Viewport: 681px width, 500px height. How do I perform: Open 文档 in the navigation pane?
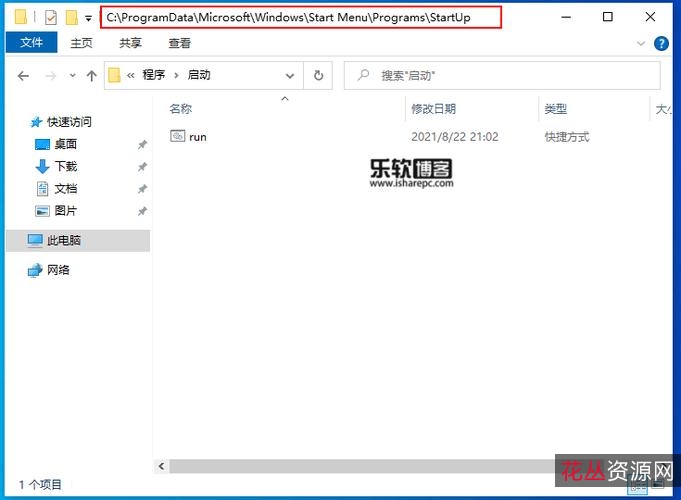click(x=66, y=189)
